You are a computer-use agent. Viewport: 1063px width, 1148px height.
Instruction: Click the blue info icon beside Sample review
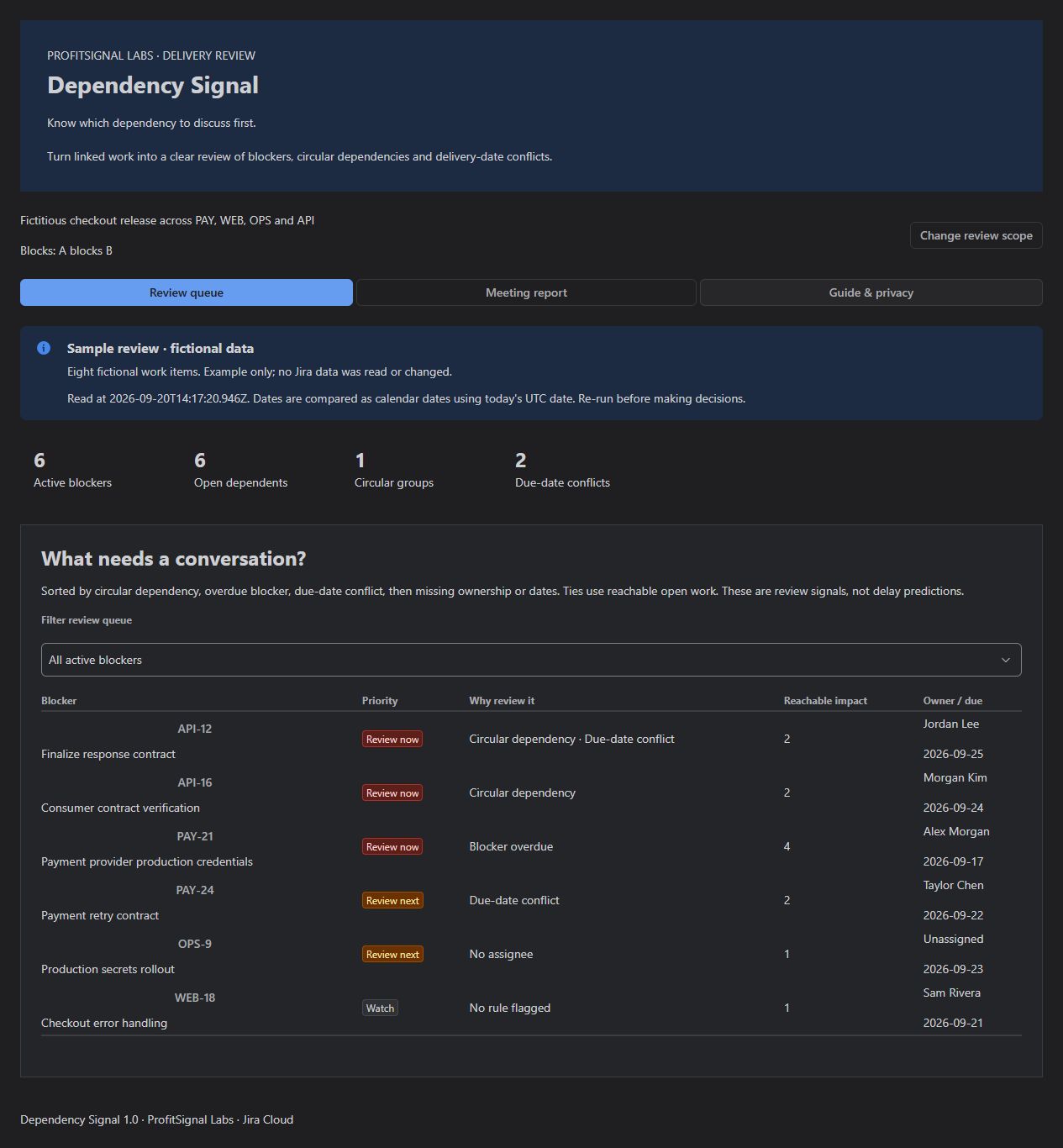click(x=44, y=348)
